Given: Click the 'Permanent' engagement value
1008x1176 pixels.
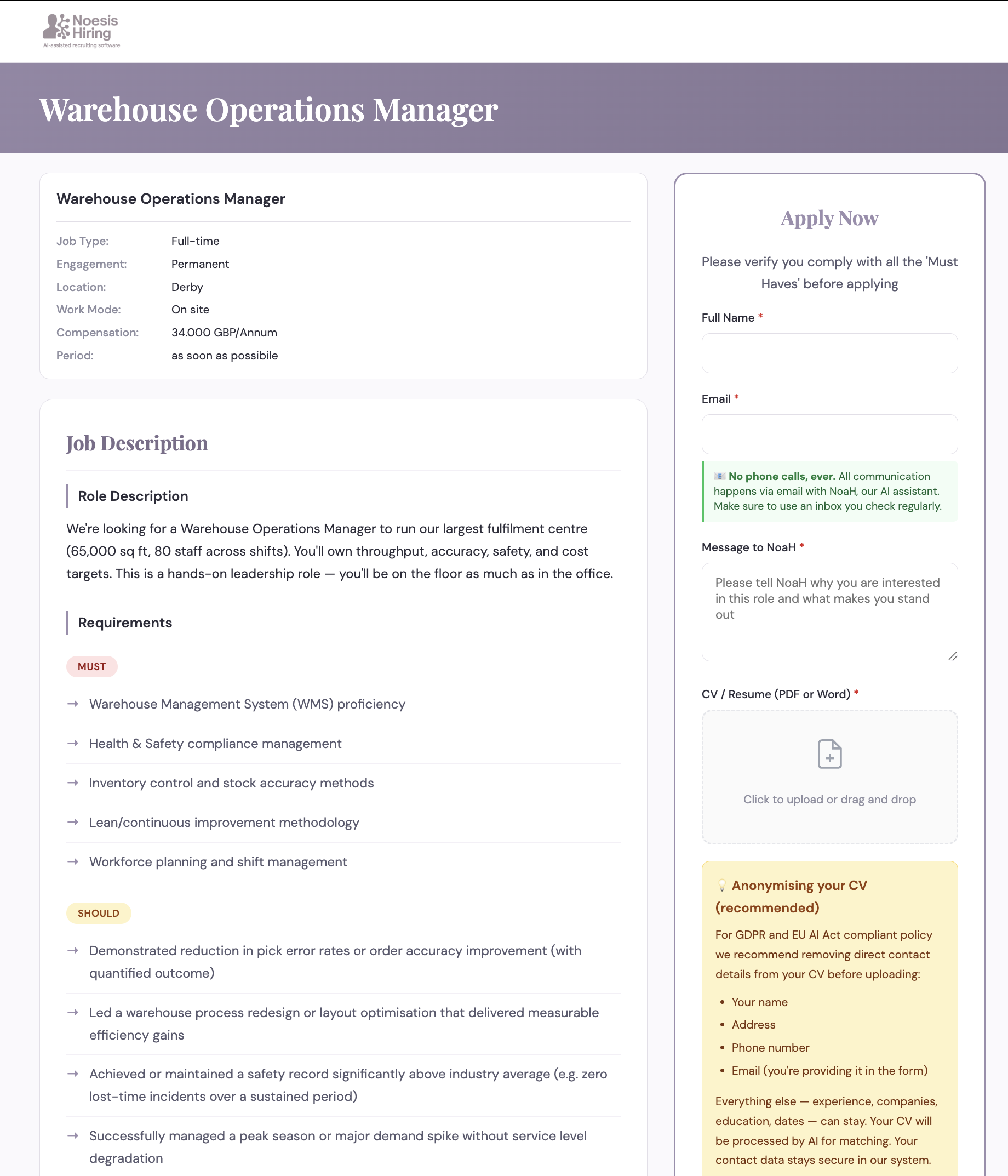Looking at the screenshot, I should coord(201,264).
